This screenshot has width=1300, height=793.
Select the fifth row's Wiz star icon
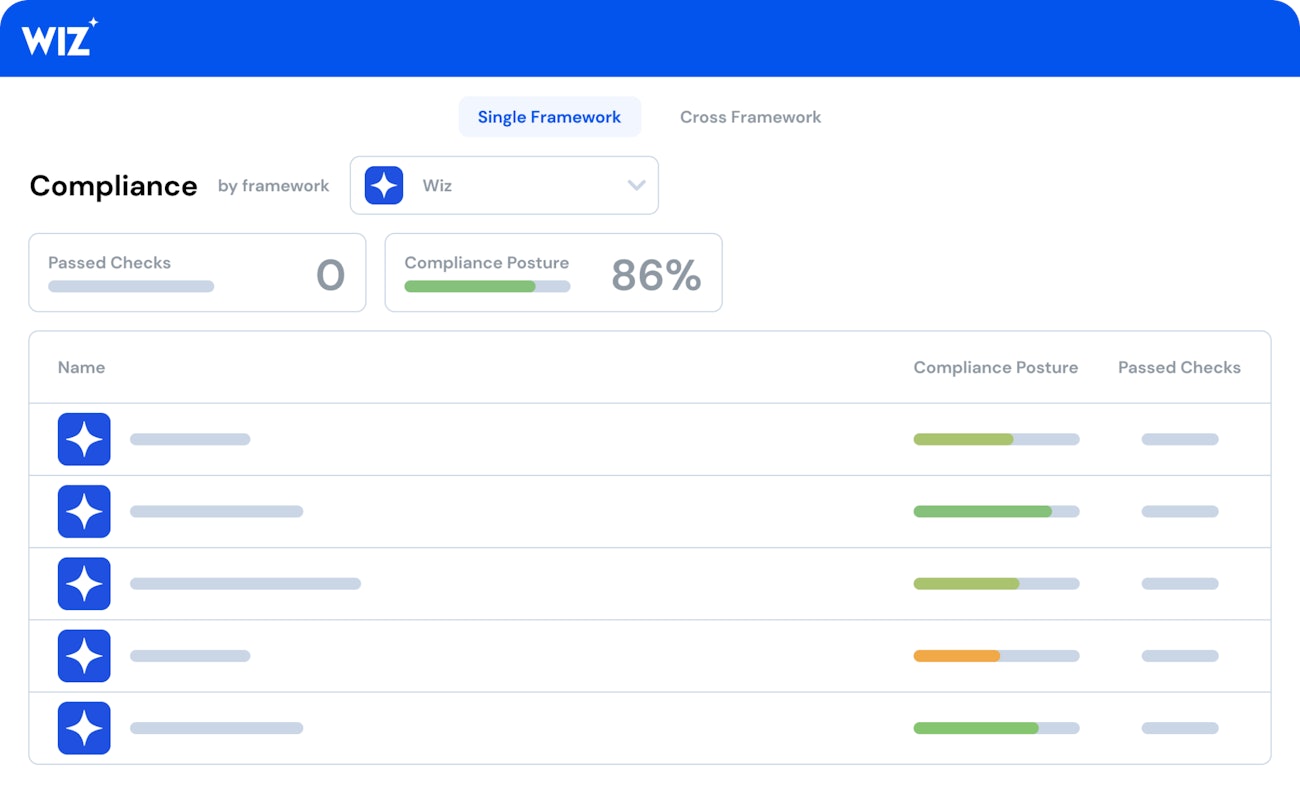(84, 728)
